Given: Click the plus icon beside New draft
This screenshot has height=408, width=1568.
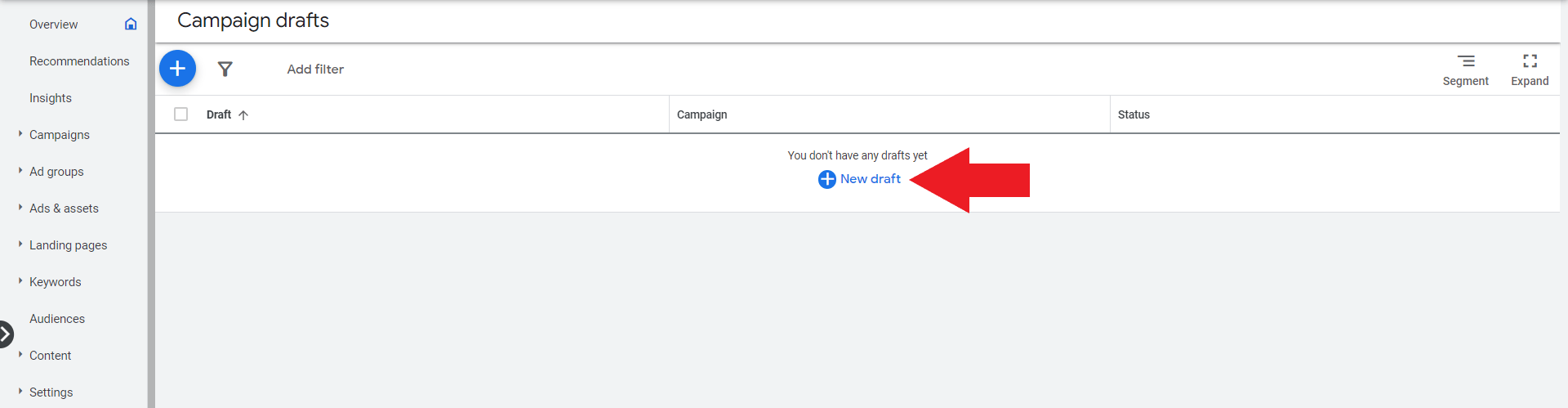Looking at the screenshot, I should click(826, 179).
